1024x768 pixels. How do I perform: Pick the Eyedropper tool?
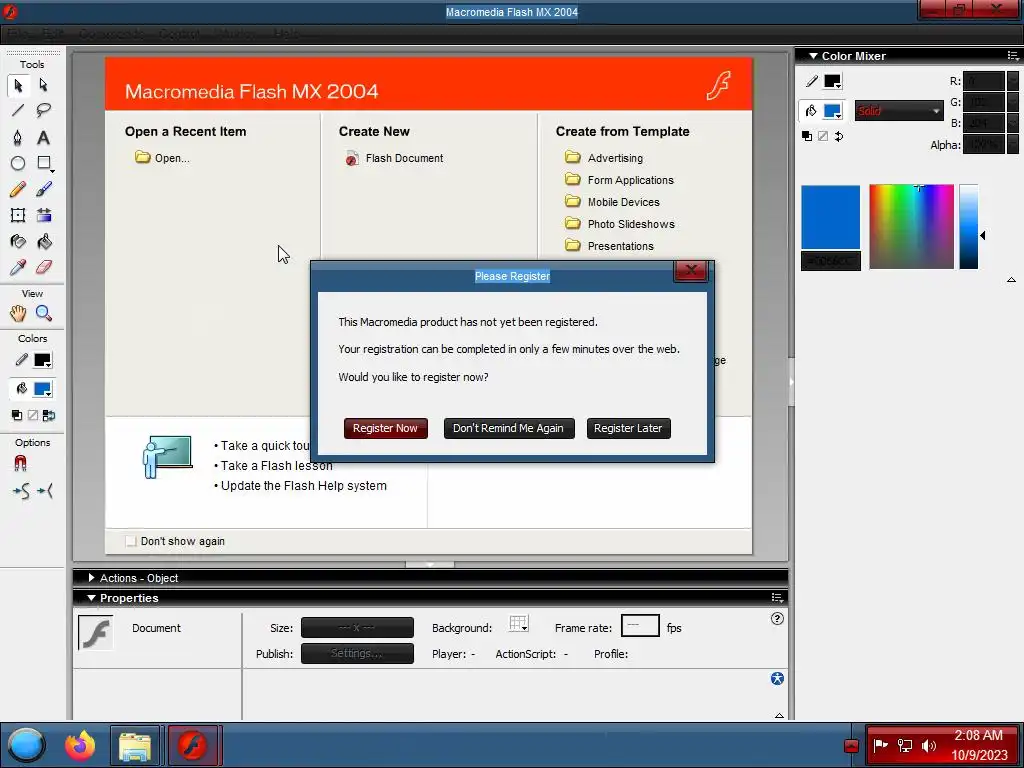pyautogui.click(x=18, y=267)
